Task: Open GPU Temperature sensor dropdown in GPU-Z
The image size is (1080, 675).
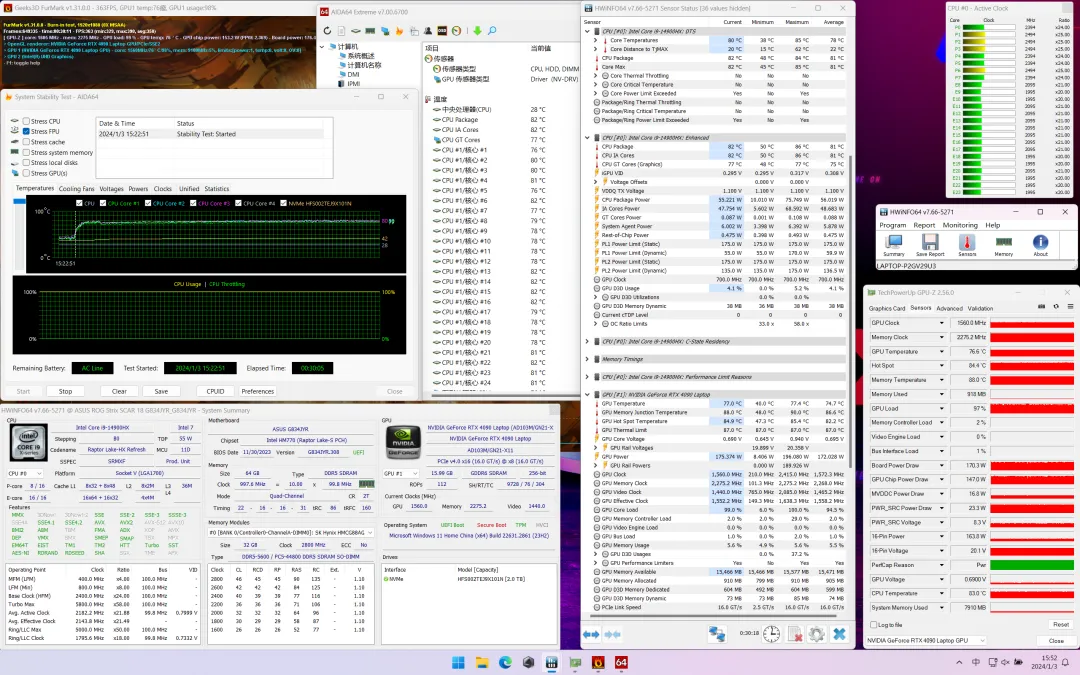Action: tap(942, 351)
